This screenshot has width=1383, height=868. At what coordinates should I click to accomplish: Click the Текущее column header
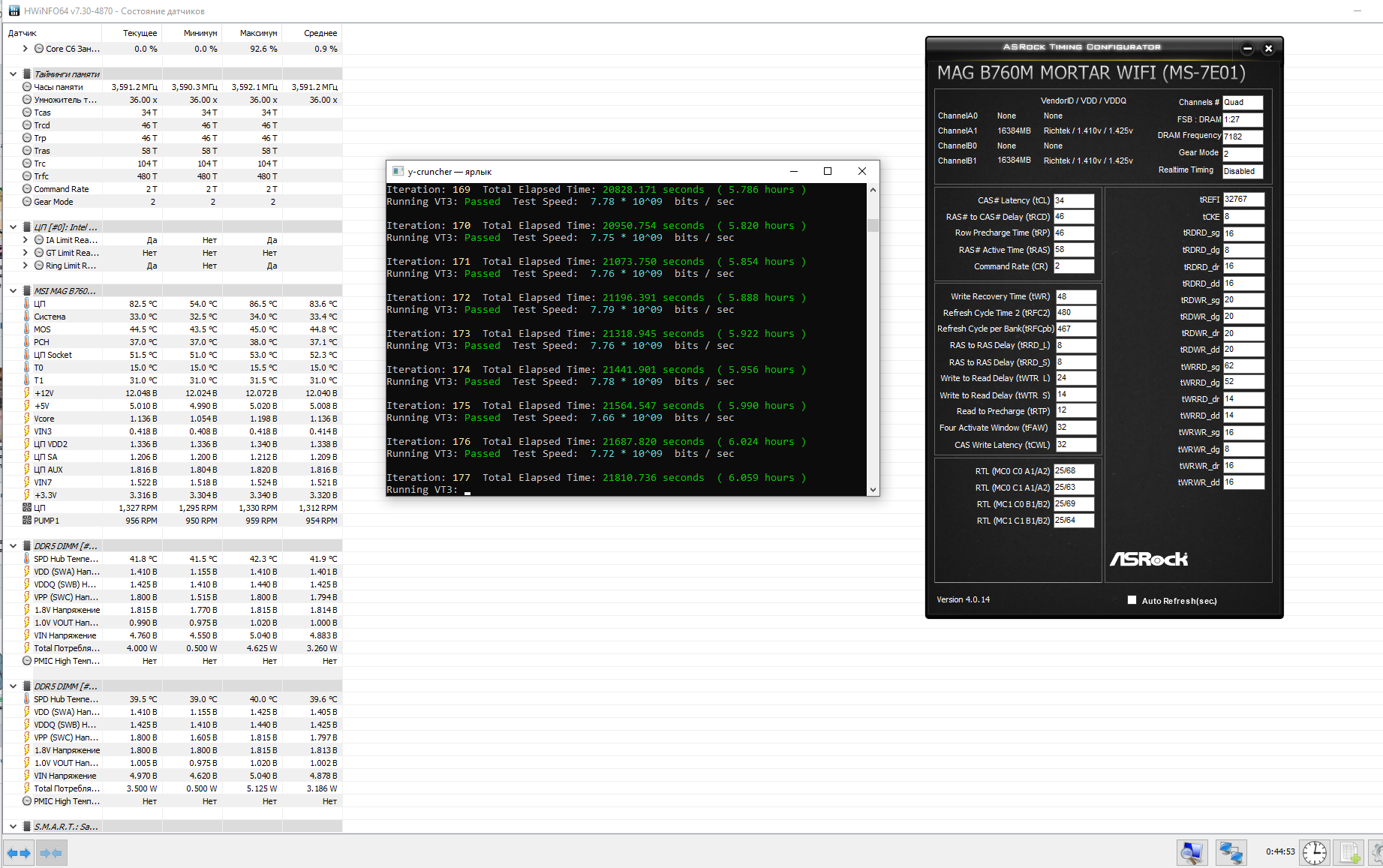pyautogui.click(x=132, y=33)
